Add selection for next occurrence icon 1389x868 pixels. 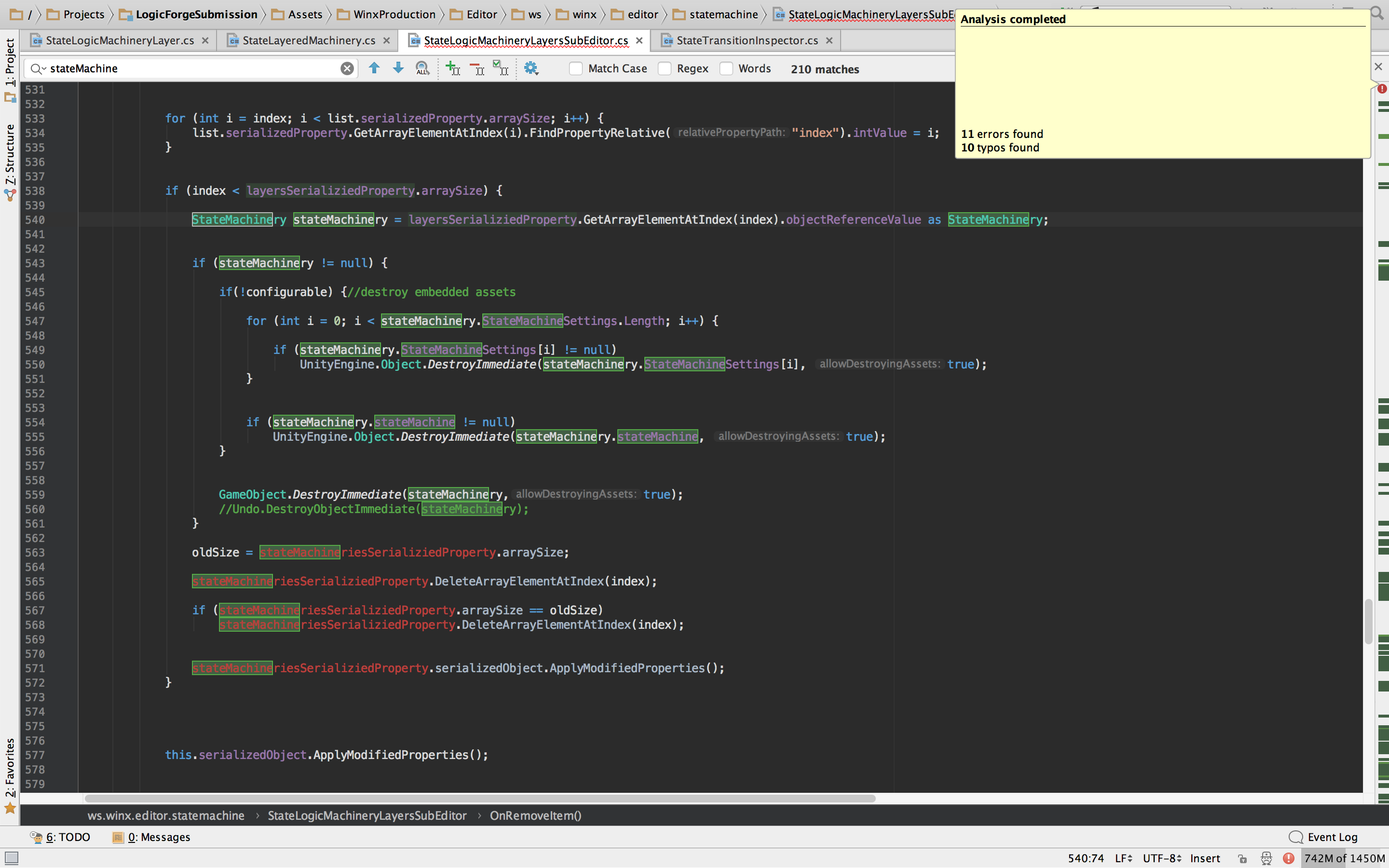tap(453, 68)
